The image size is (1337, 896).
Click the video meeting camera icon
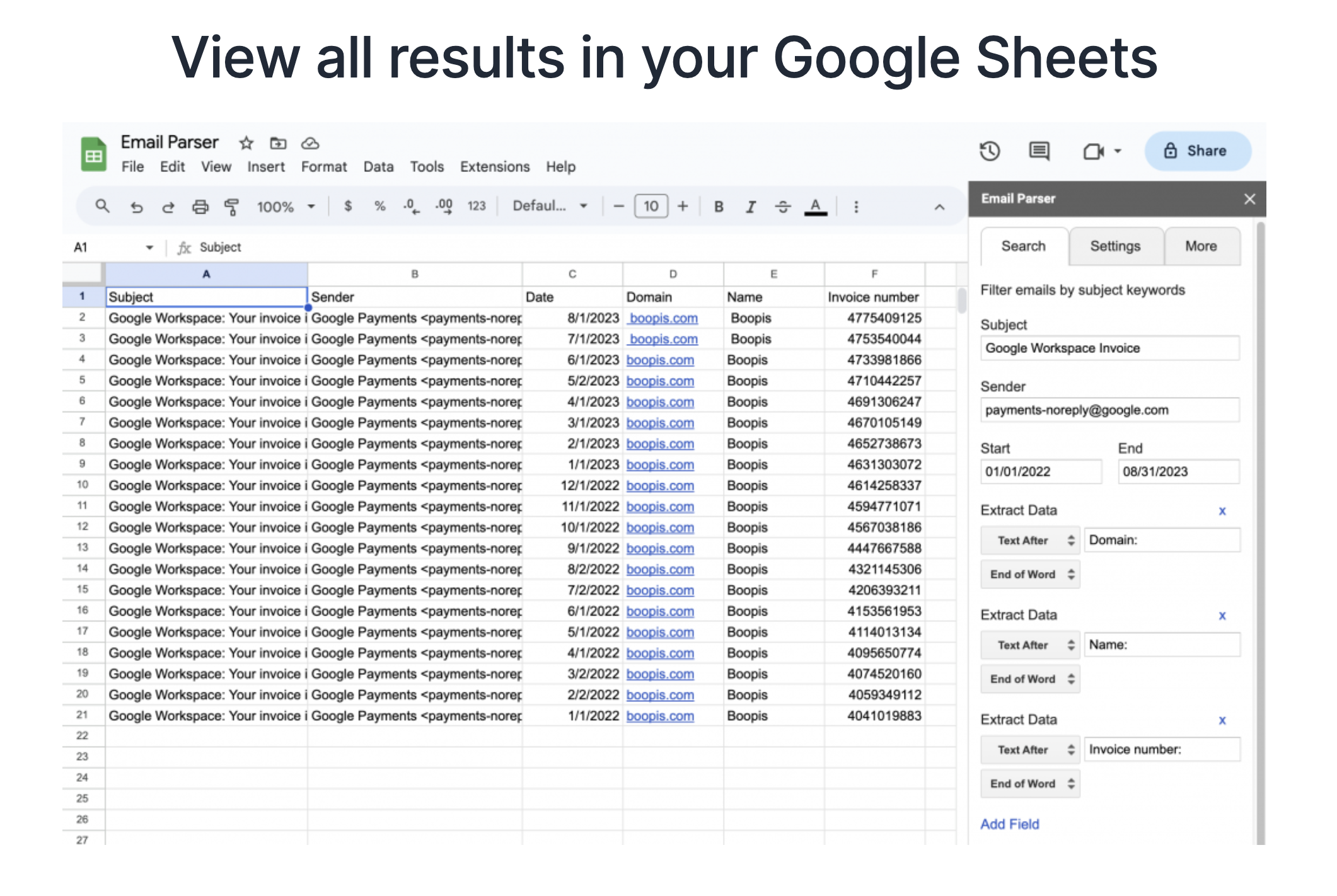(1094, 152)
